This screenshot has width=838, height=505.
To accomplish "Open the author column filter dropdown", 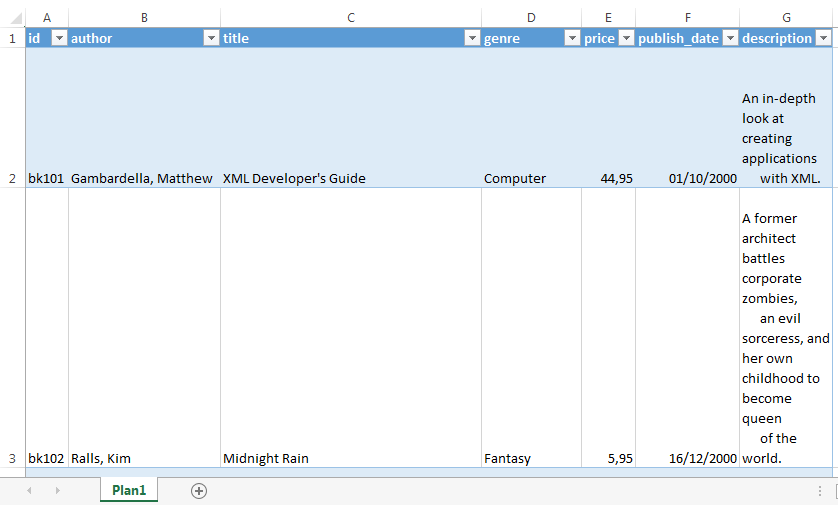I will (x=211, y=38).
